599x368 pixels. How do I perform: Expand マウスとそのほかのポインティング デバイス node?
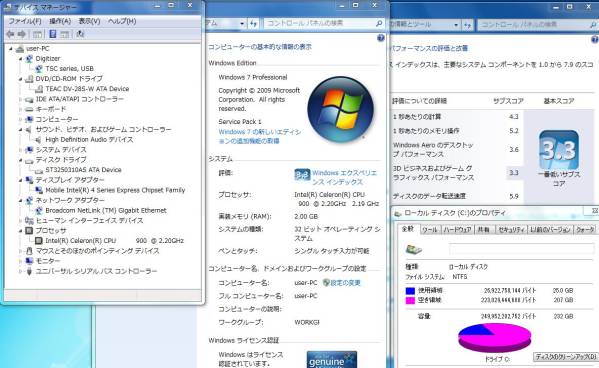tap(21, 251)
